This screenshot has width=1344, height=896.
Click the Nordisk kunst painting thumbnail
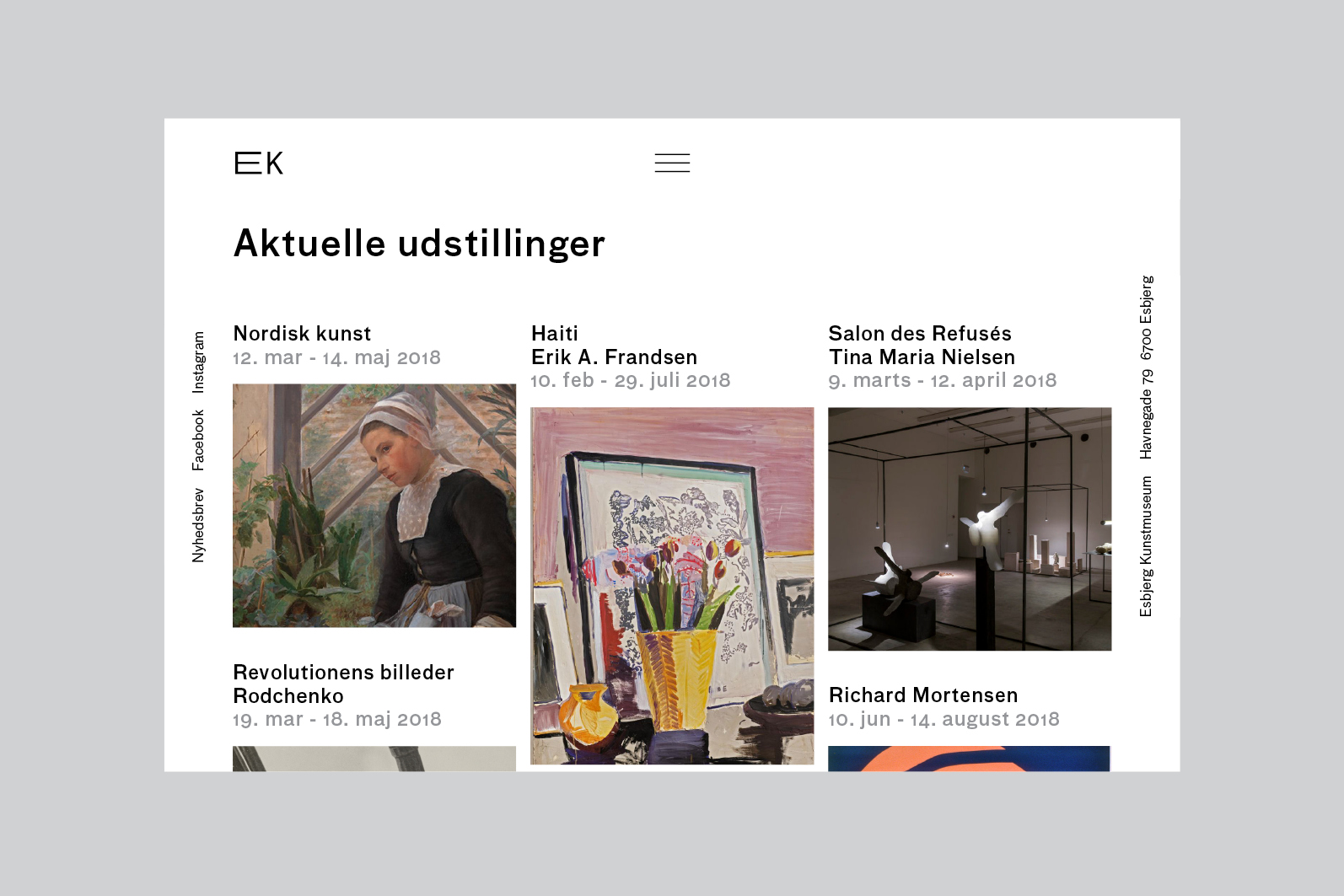[x=374, y=506]
